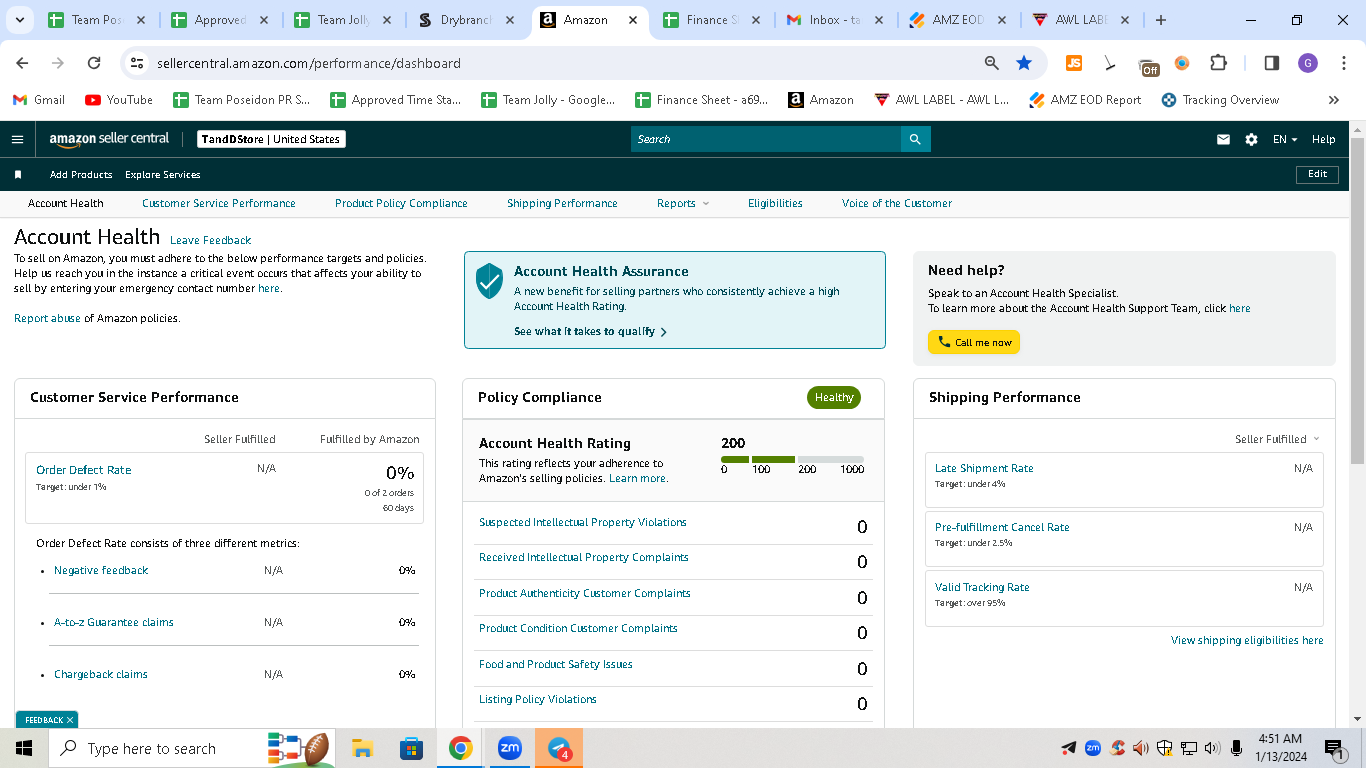Open the Chrome side panel icon
Screen dimensions: 1366x768
(x=1272, y=63)
